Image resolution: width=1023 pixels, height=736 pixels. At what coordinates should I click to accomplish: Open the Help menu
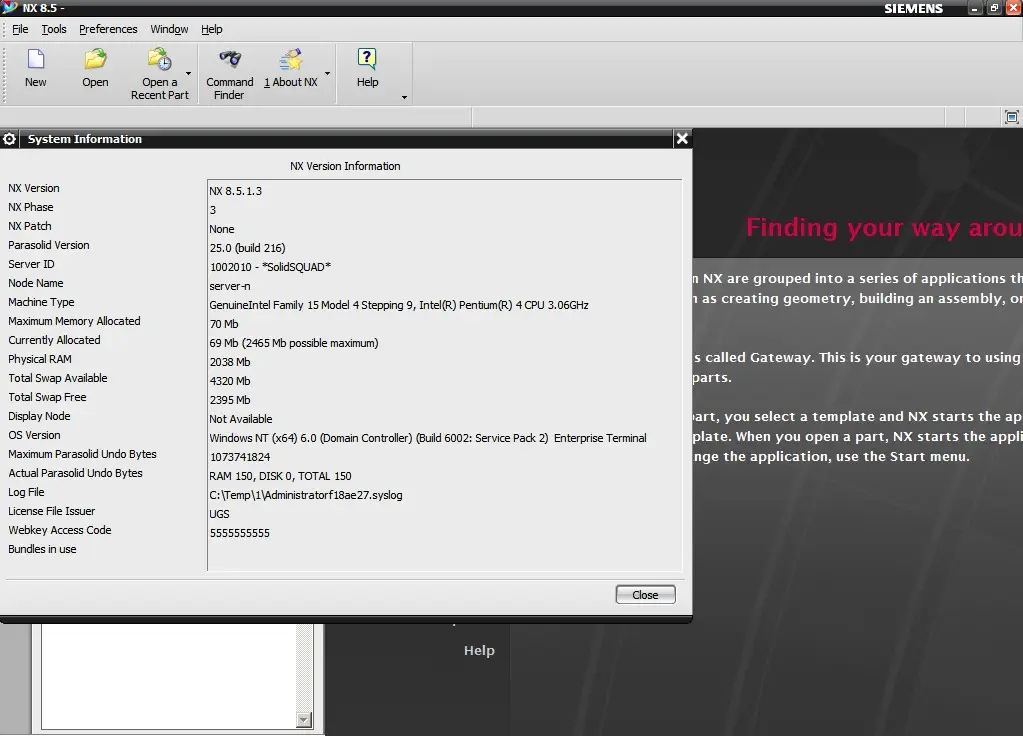(211, 29)
